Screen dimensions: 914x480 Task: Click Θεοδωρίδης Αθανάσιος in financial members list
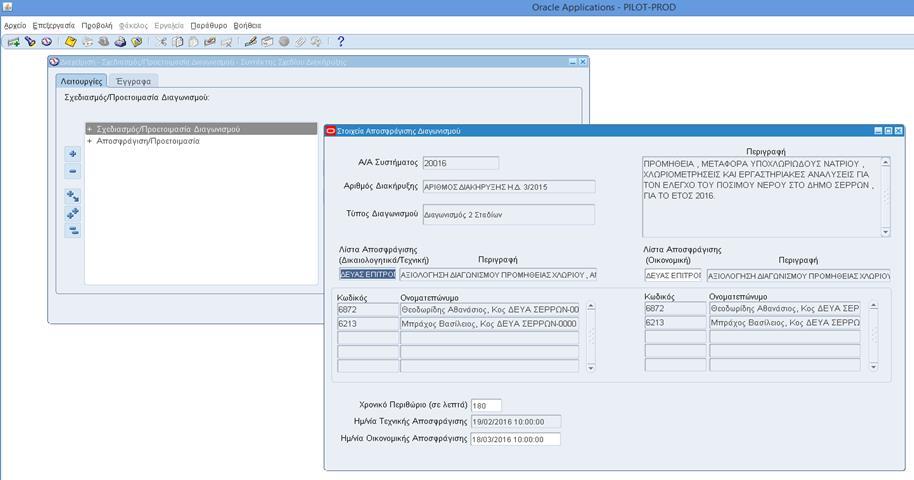(x=785, y=309)
